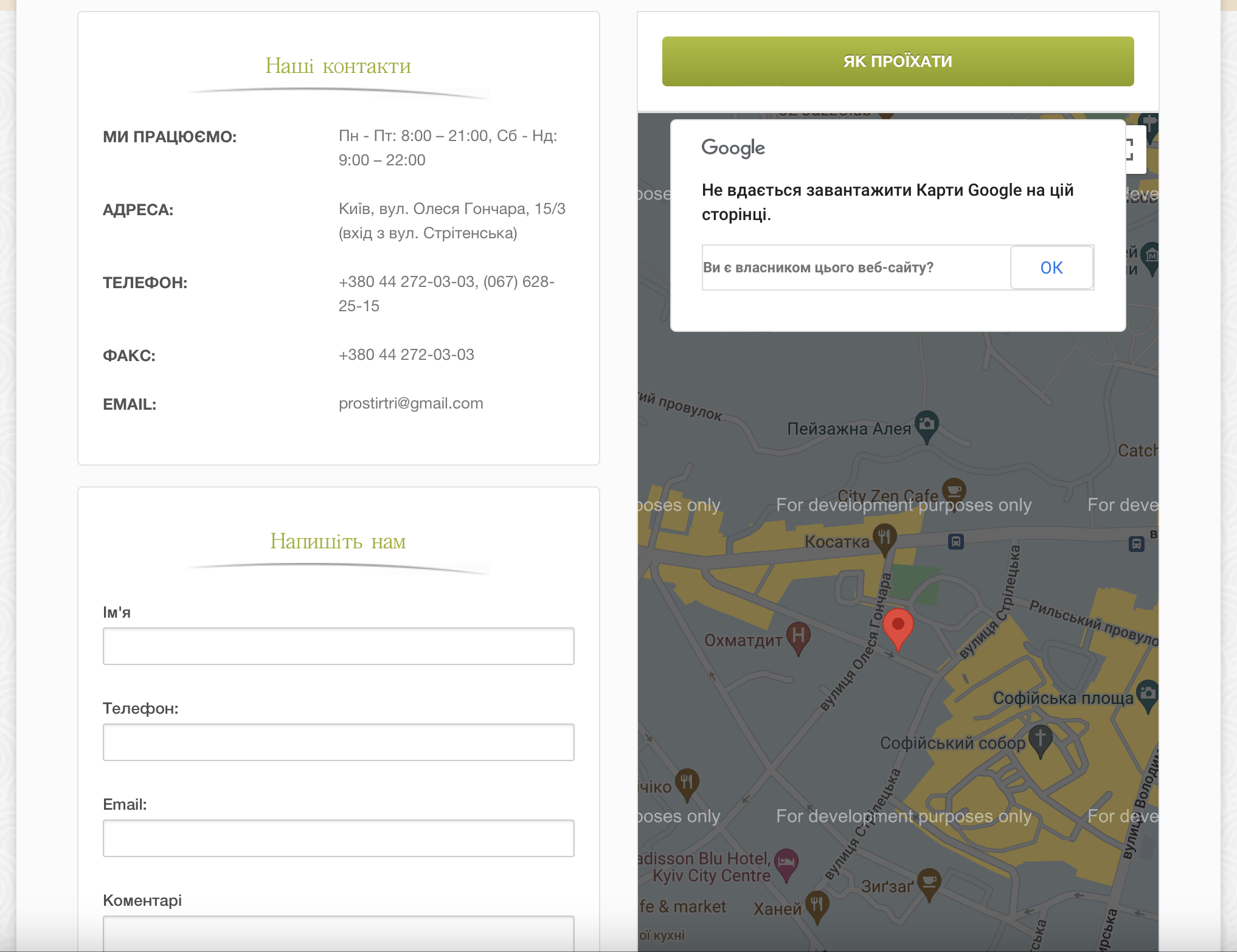Focus the Email input field
This screenshot has height=952, width=1237.
(338, 838)
